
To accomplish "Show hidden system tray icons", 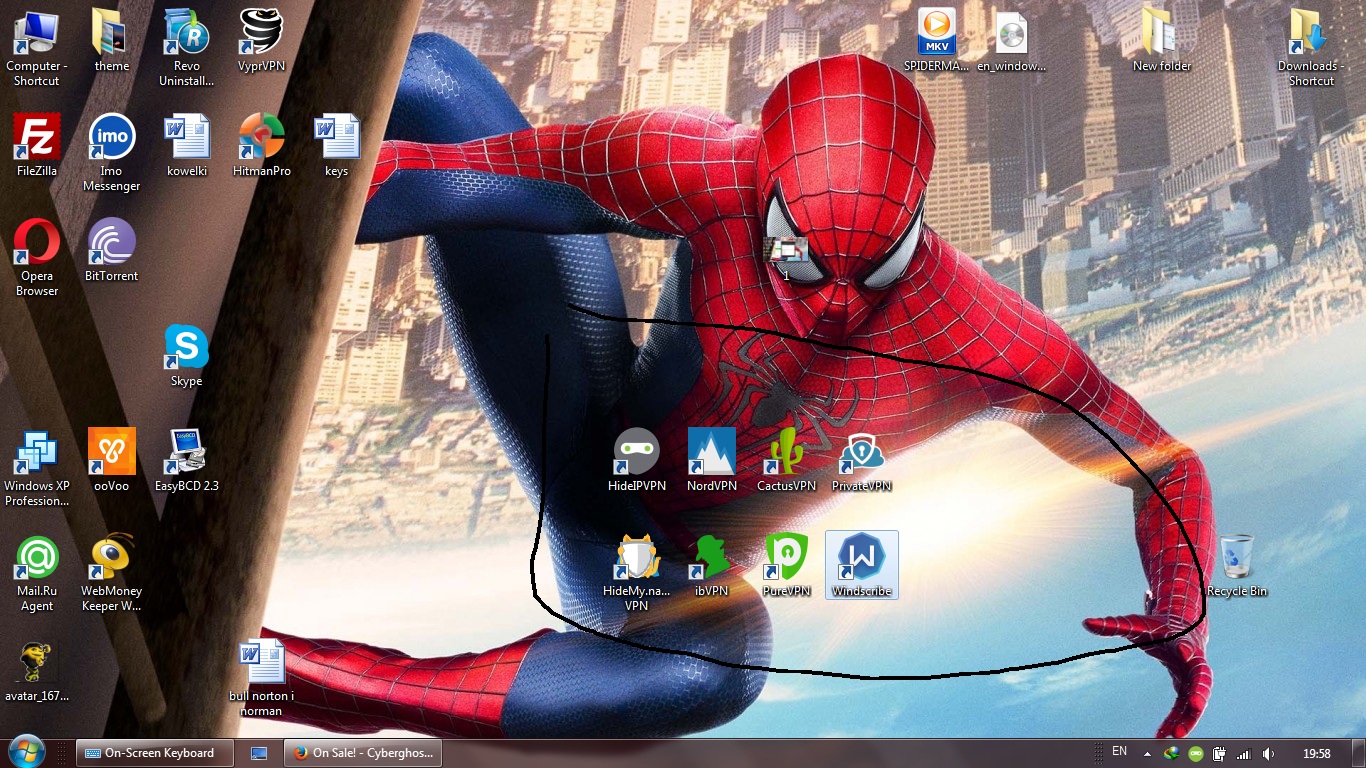I will [x=1148, y=754].
